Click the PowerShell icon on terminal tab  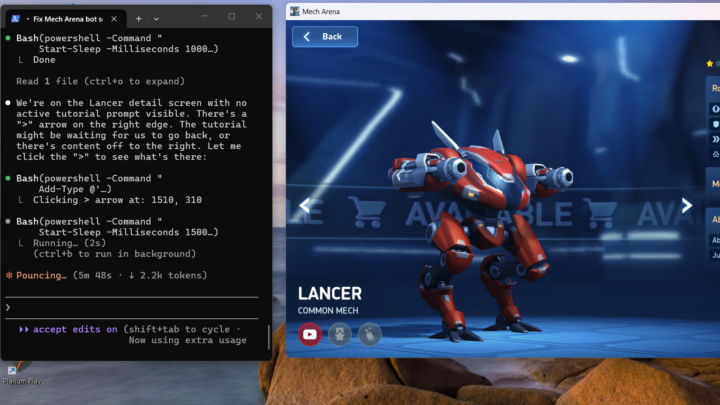[x=15, y=19]
